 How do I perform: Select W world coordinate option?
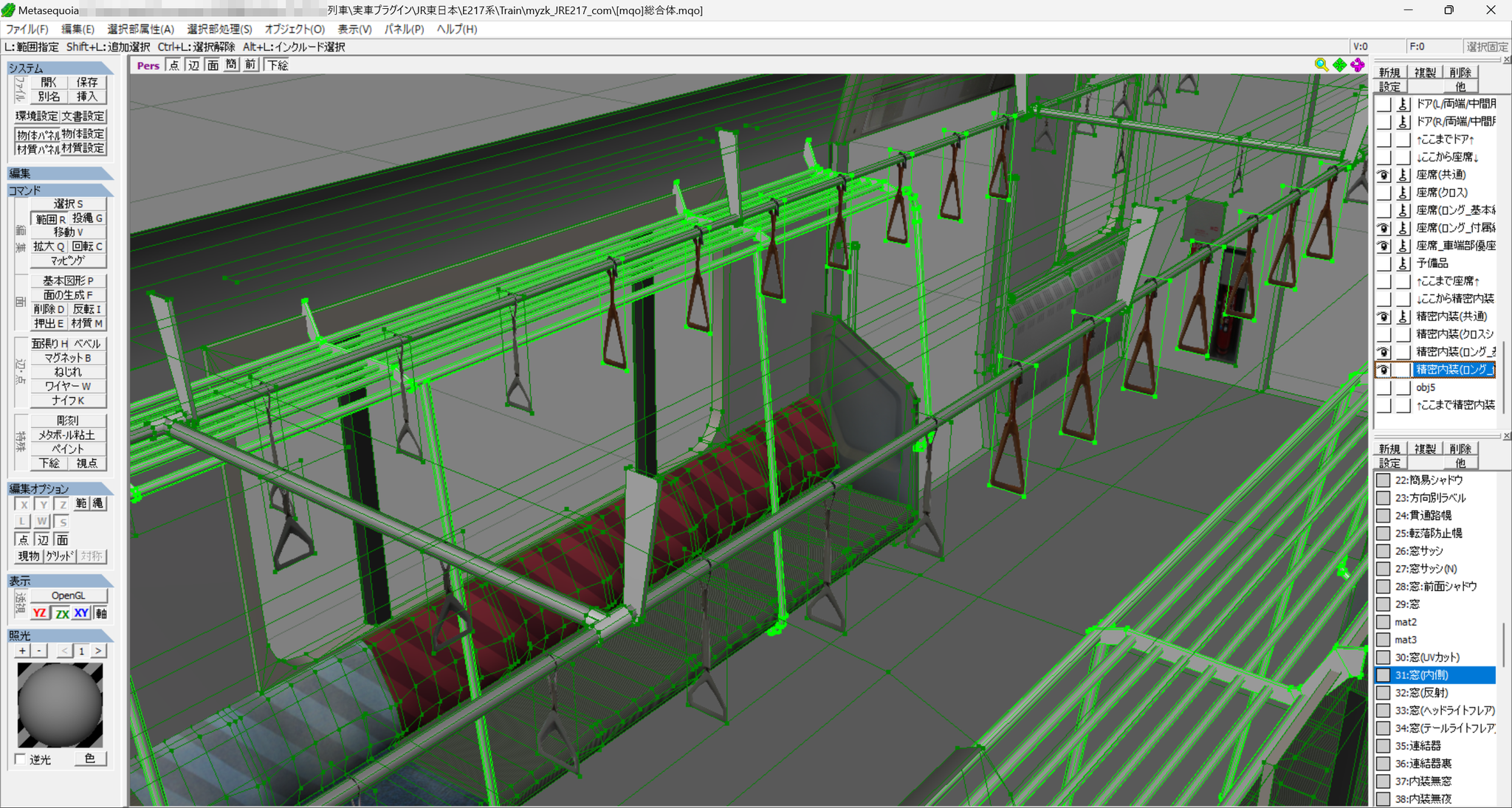coord(43,522)
